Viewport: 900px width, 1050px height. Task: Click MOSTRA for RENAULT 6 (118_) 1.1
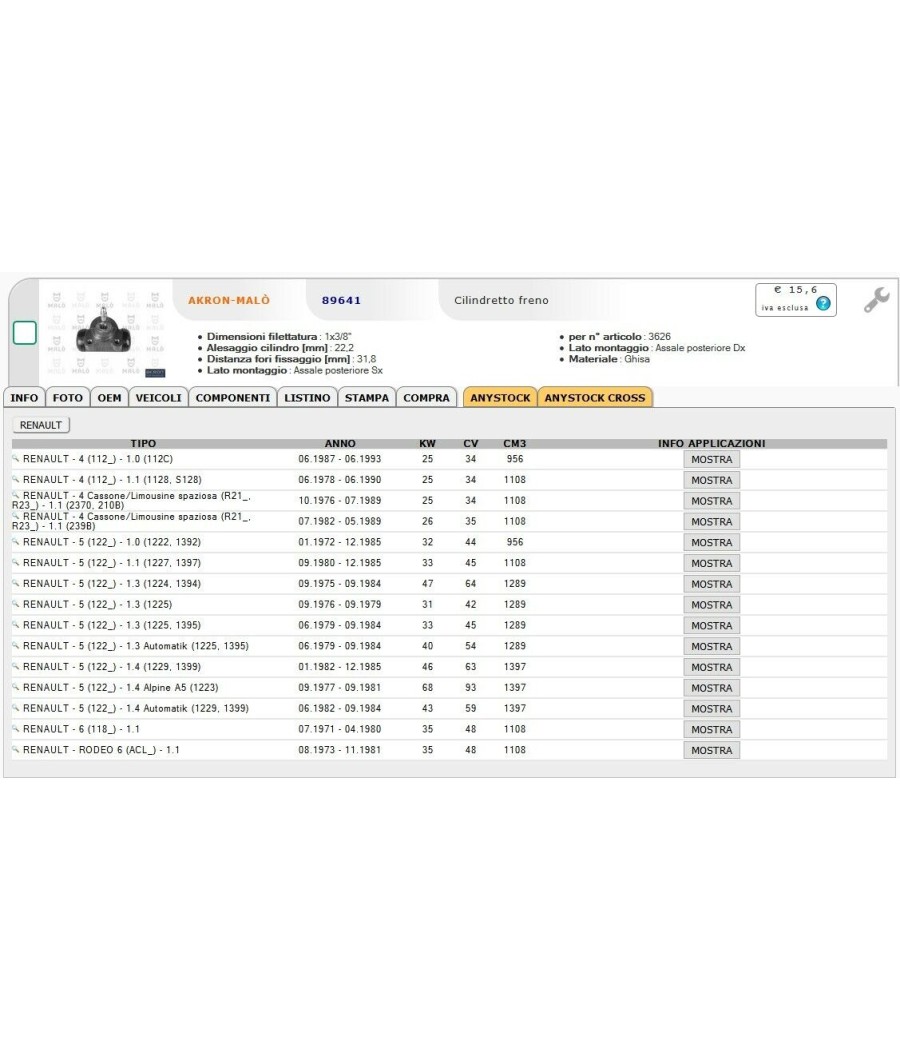(x=711, y=729)
